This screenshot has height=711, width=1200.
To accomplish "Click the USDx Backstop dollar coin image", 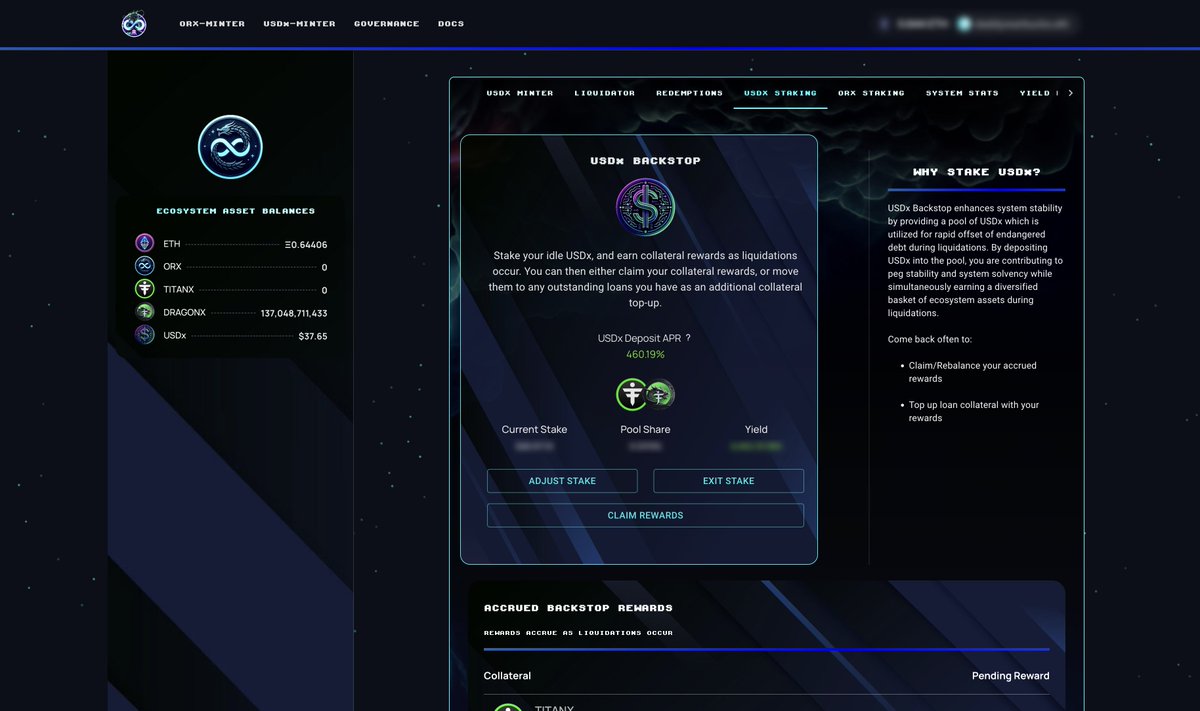I will click(x=645, y=208).
